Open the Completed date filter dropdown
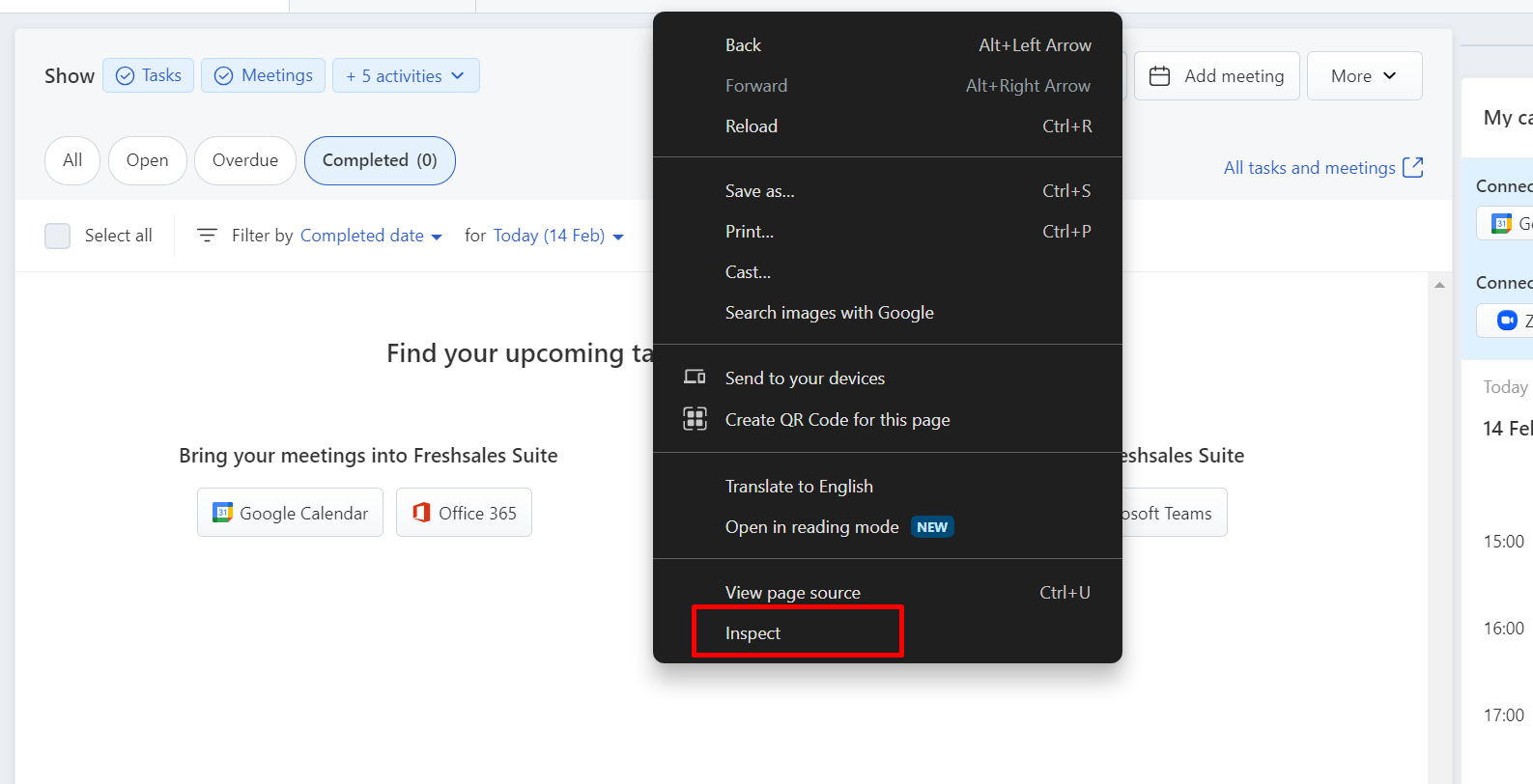 [x=371, y=236]
